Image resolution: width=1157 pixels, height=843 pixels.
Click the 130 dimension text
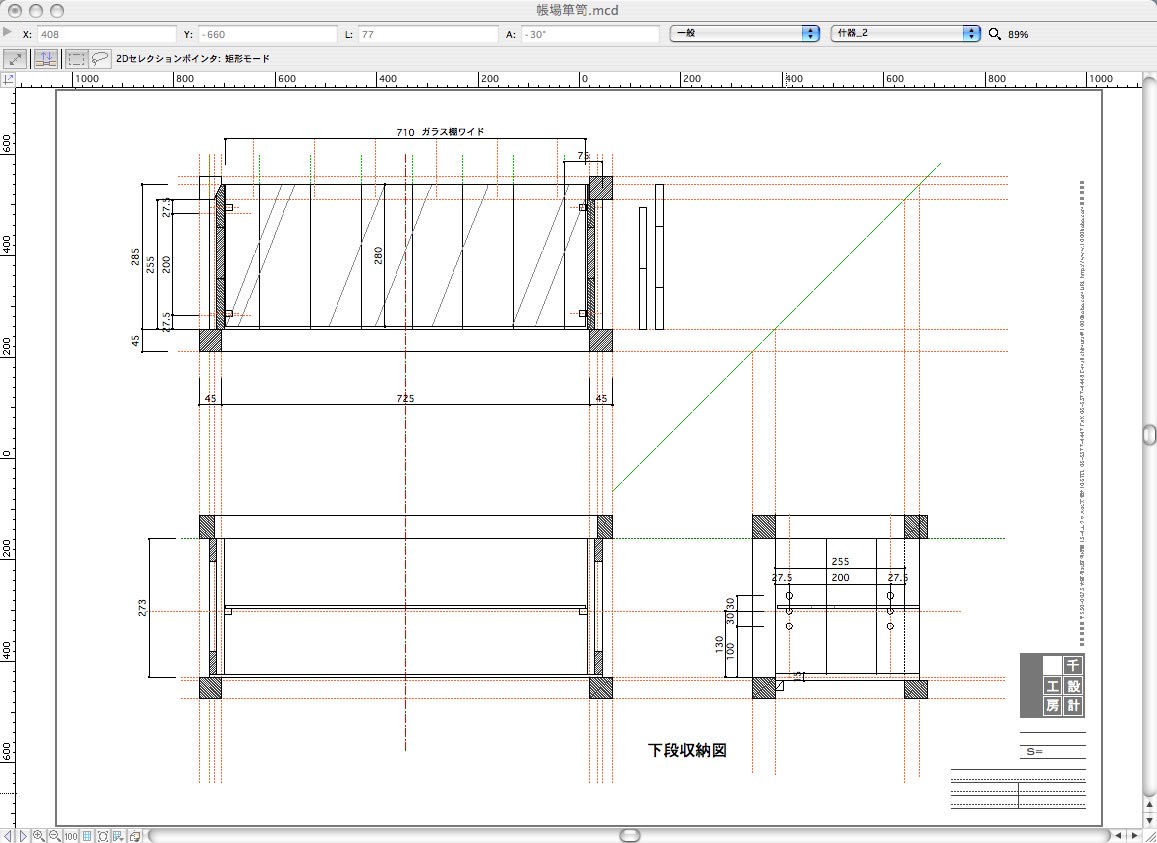[719, 644]
